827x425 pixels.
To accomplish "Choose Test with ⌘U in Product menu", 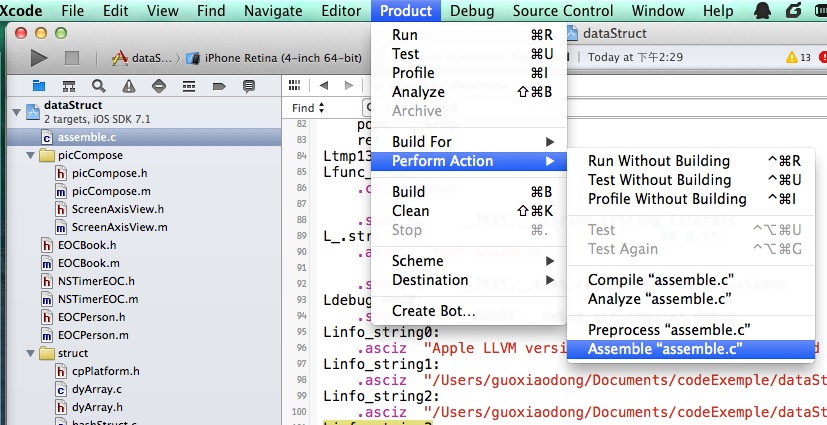I will 469,54.
